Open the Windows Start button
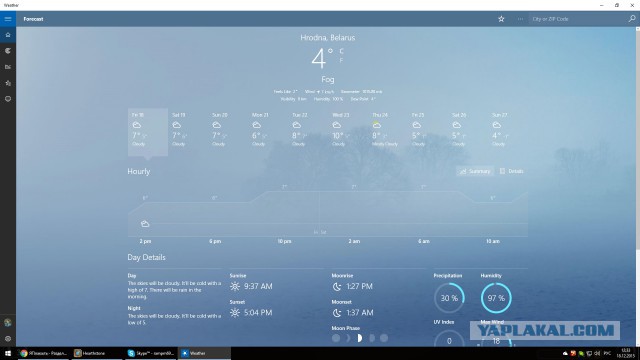This screenshot has height=360, width=640. pyautogui.click(x=8, y=353)
